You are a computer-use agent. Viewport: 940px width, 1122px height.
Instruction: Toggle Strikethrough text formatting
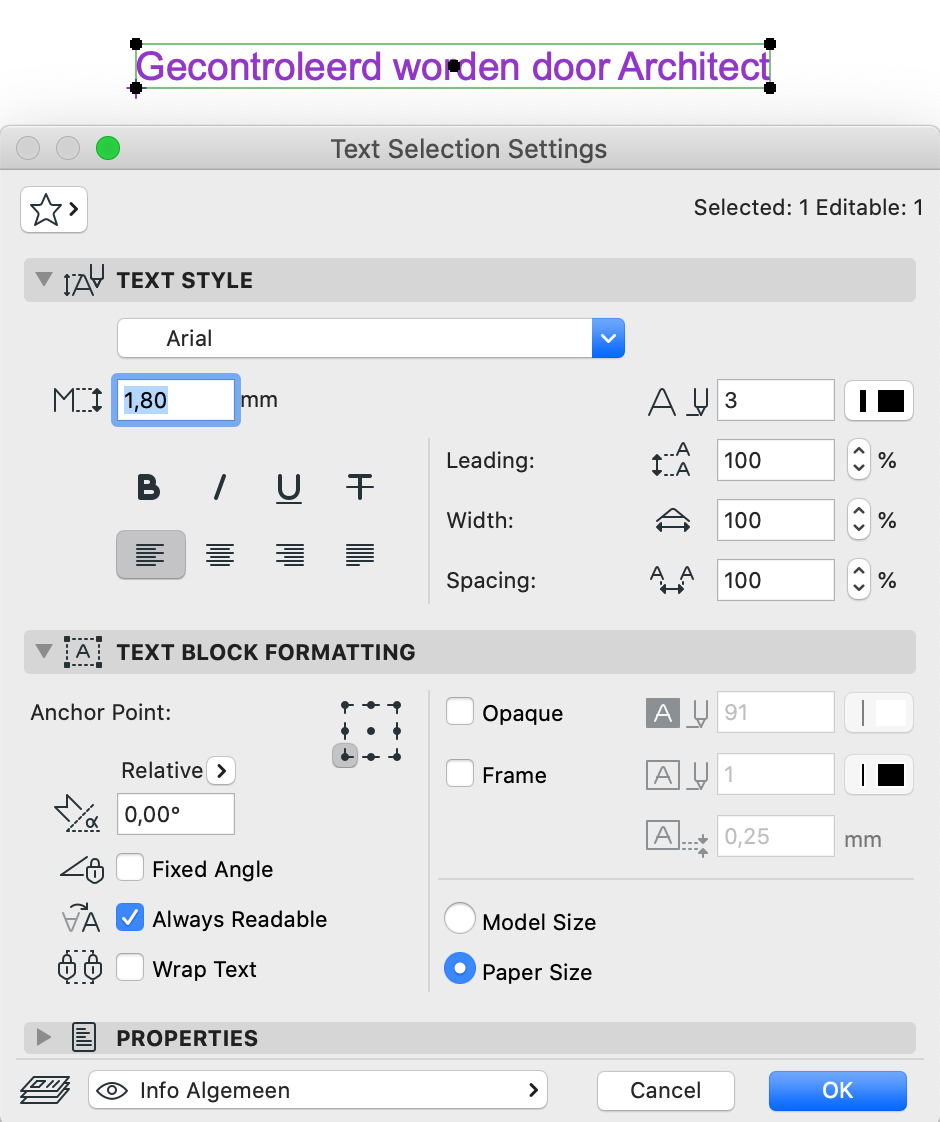(359, 487)
